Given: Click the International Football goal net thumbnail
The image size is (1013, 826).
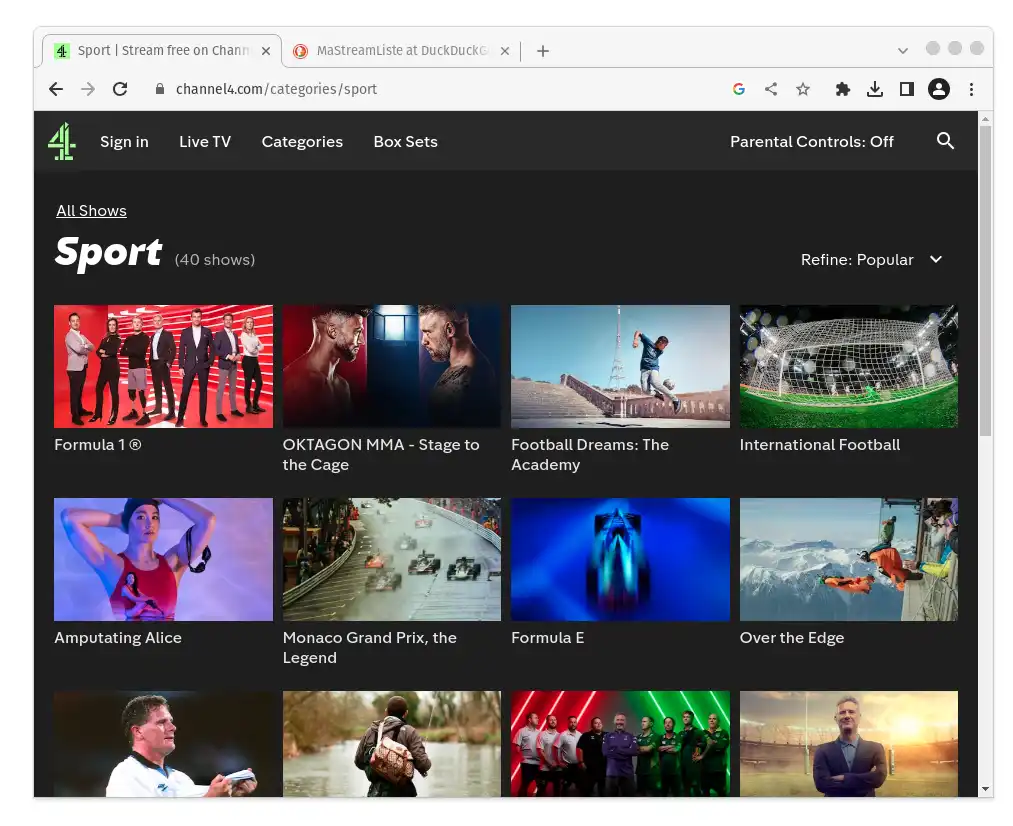Looking at the screenshot, I should pyautogui.click(x=849, y=366).
